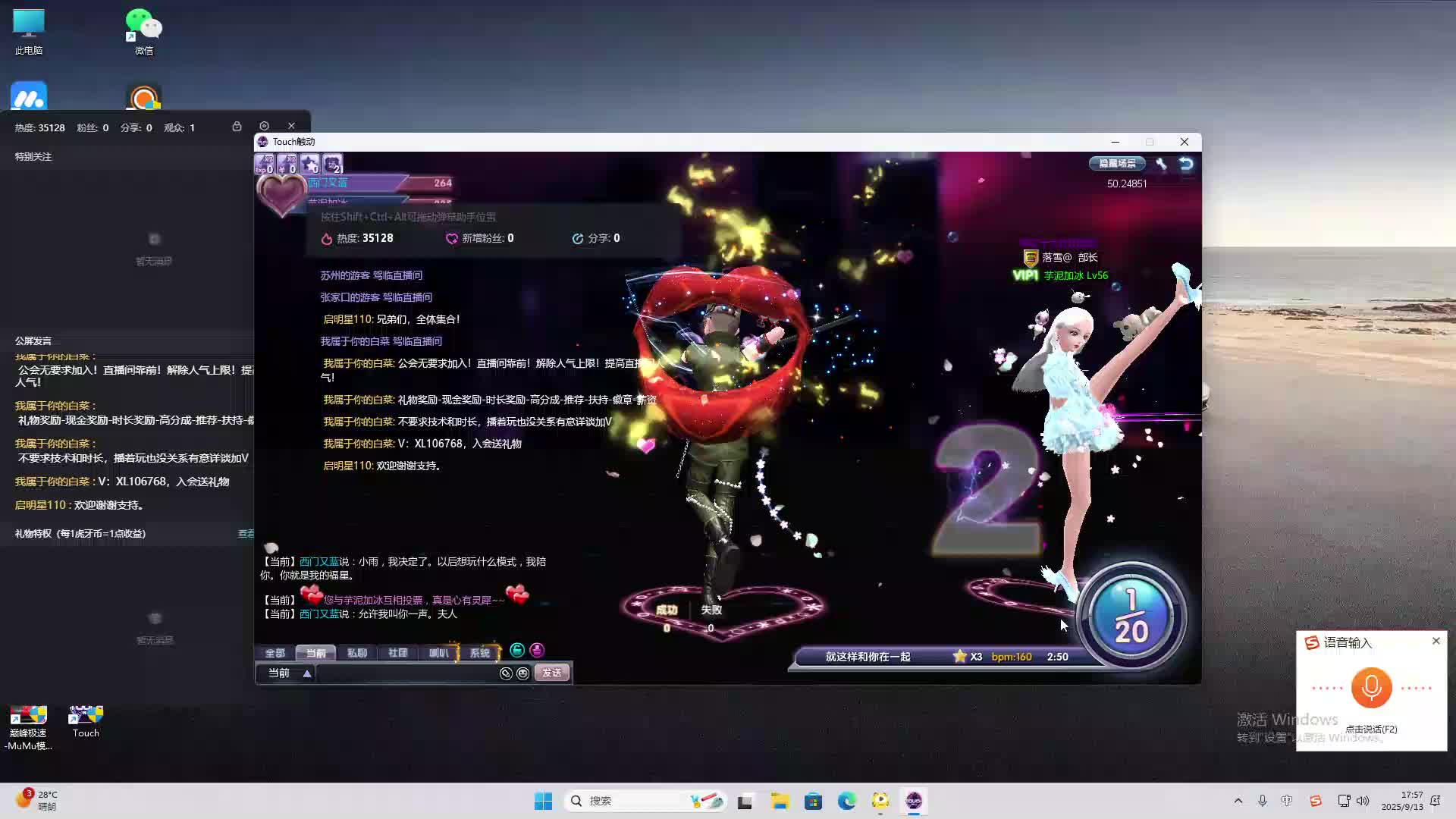Image resolution: width=1456 pixels, height=819 pixels.
Task: Open the Windows Start menu
Action: pyautogui.click(x=543, y=801)
